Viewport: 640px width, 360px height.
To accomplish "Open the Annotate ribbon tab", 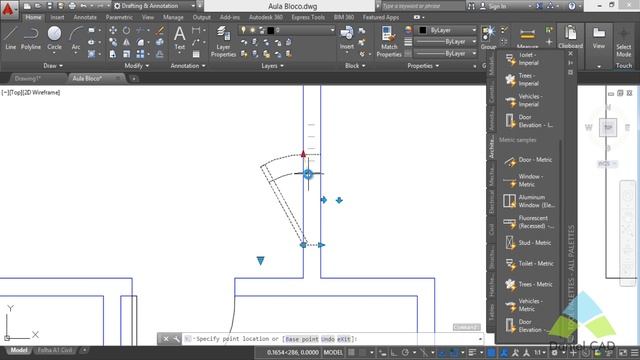I will (x=85, y=17).
